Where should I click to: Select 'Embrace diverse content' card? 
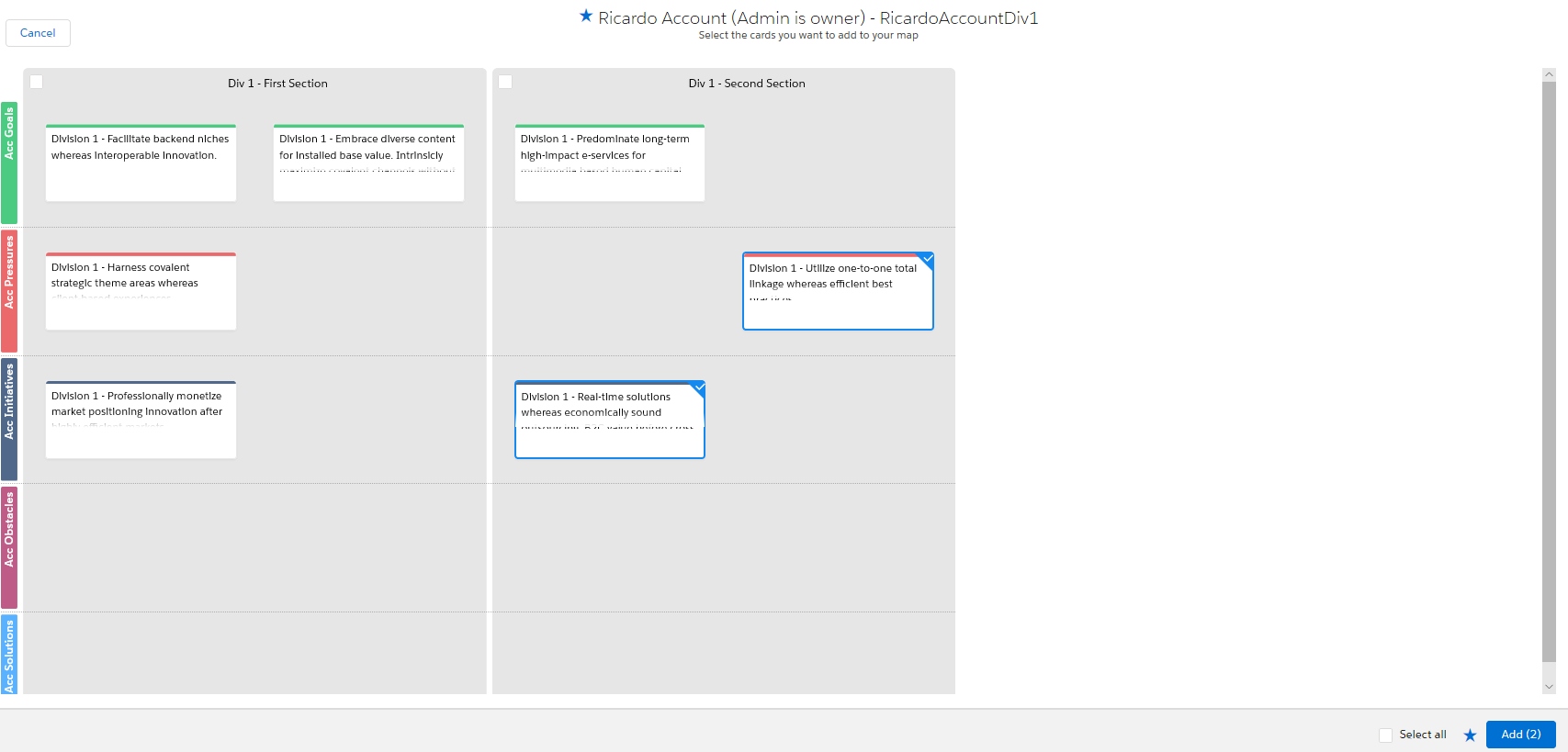point(368,163)
